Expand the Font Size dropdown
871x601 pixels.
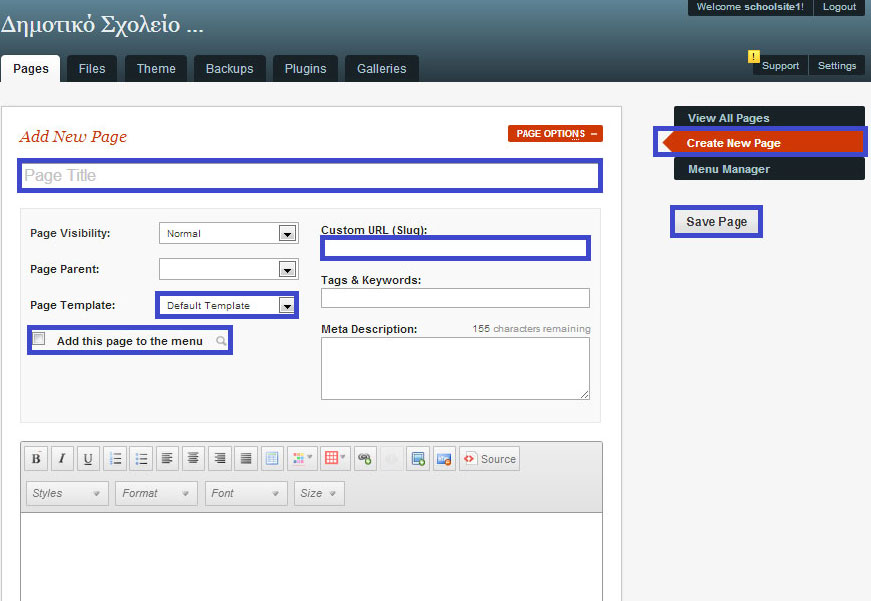(319, 493)
